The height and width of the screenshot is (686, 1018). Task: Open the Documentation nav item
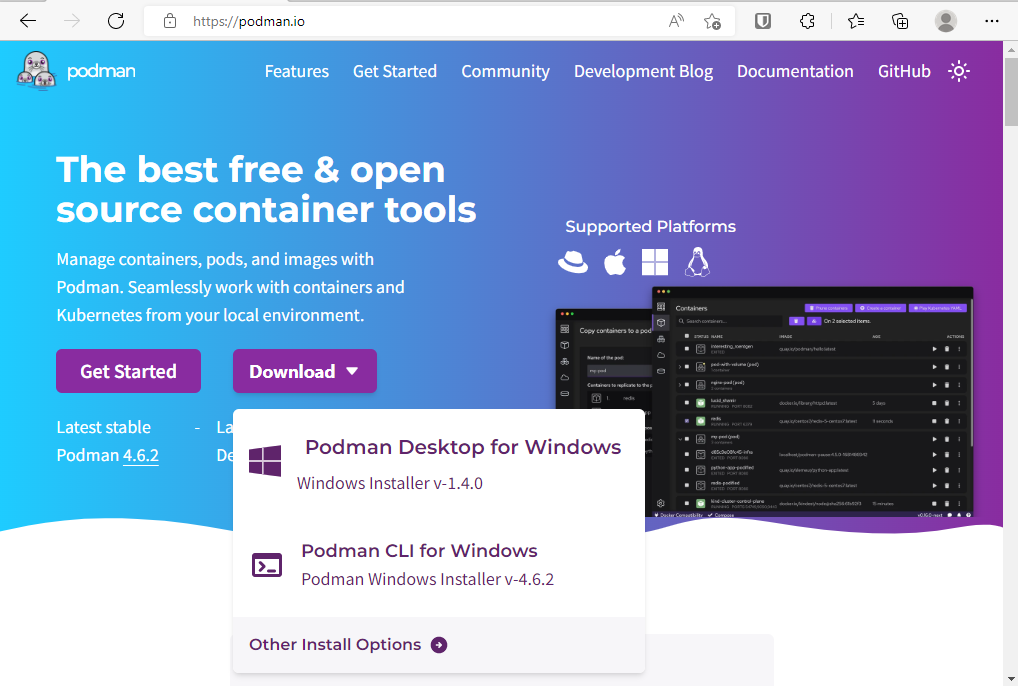(795, 71)
